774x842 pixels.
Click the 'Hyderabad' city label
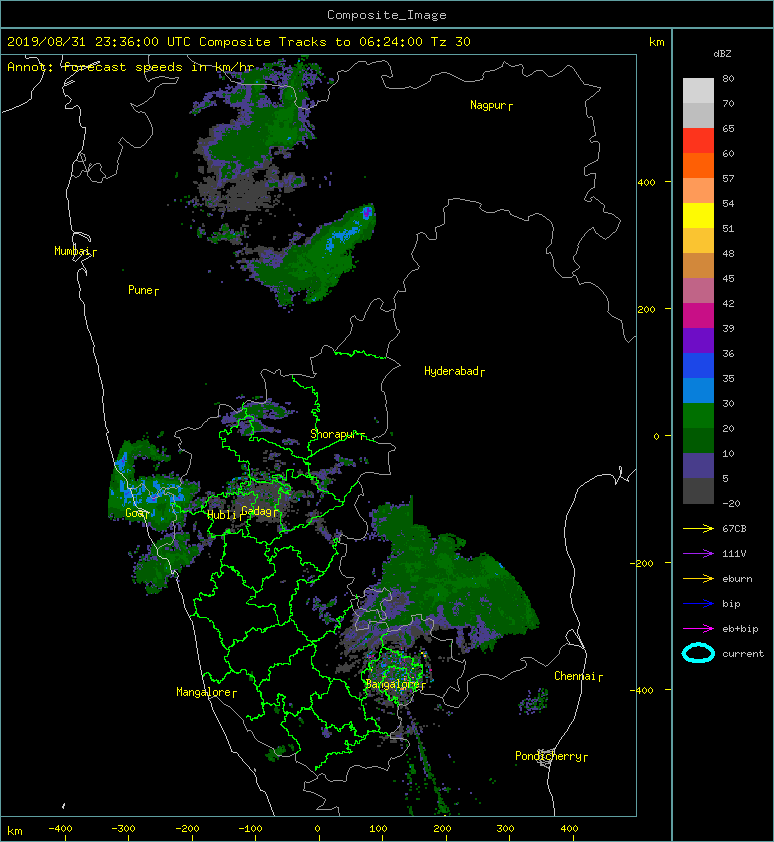point(451,371)
